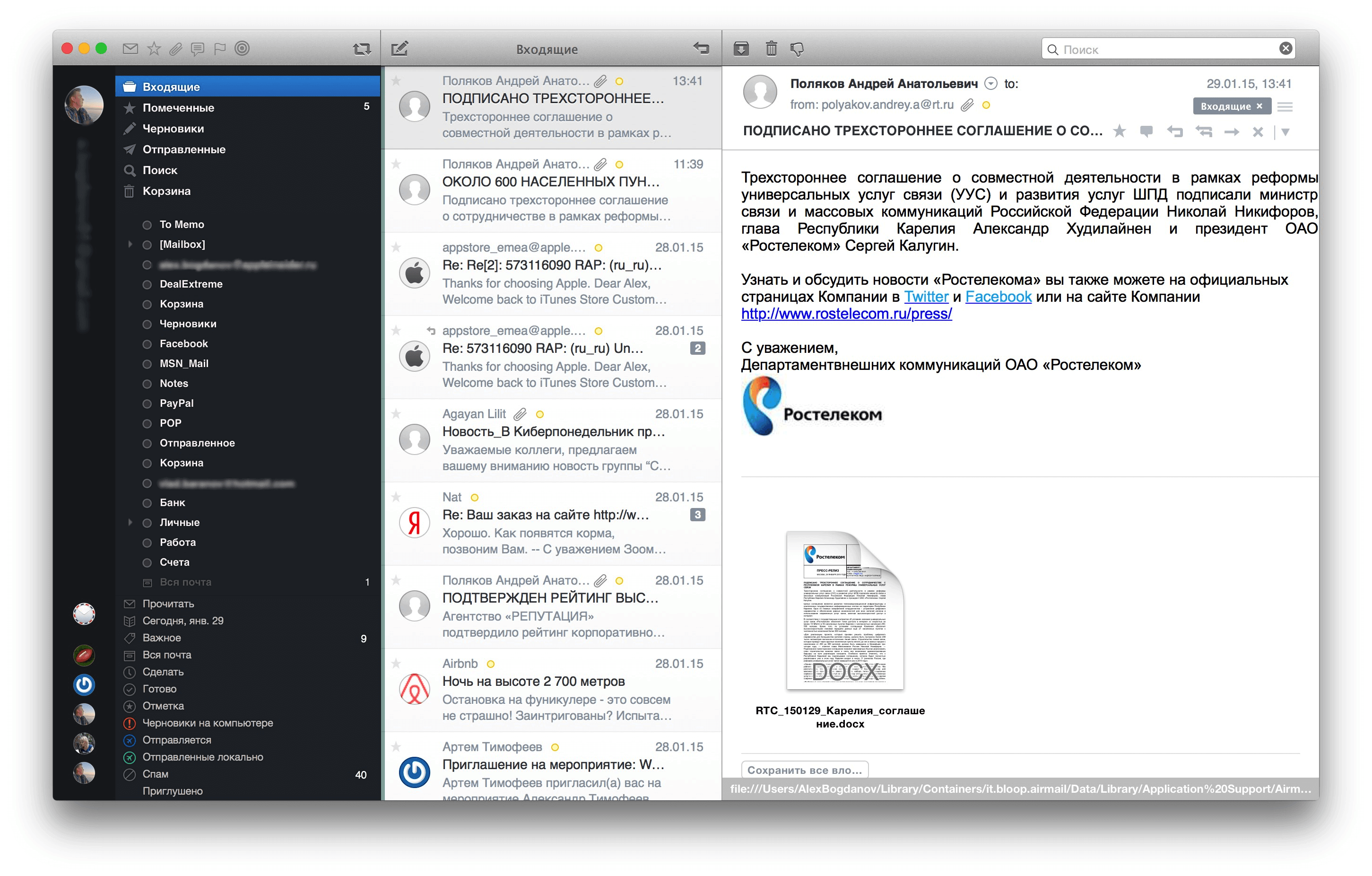The image size is (1372, 876).
Task: Select the Черновики на компьютере folder
Action: (x=248, y=723)
